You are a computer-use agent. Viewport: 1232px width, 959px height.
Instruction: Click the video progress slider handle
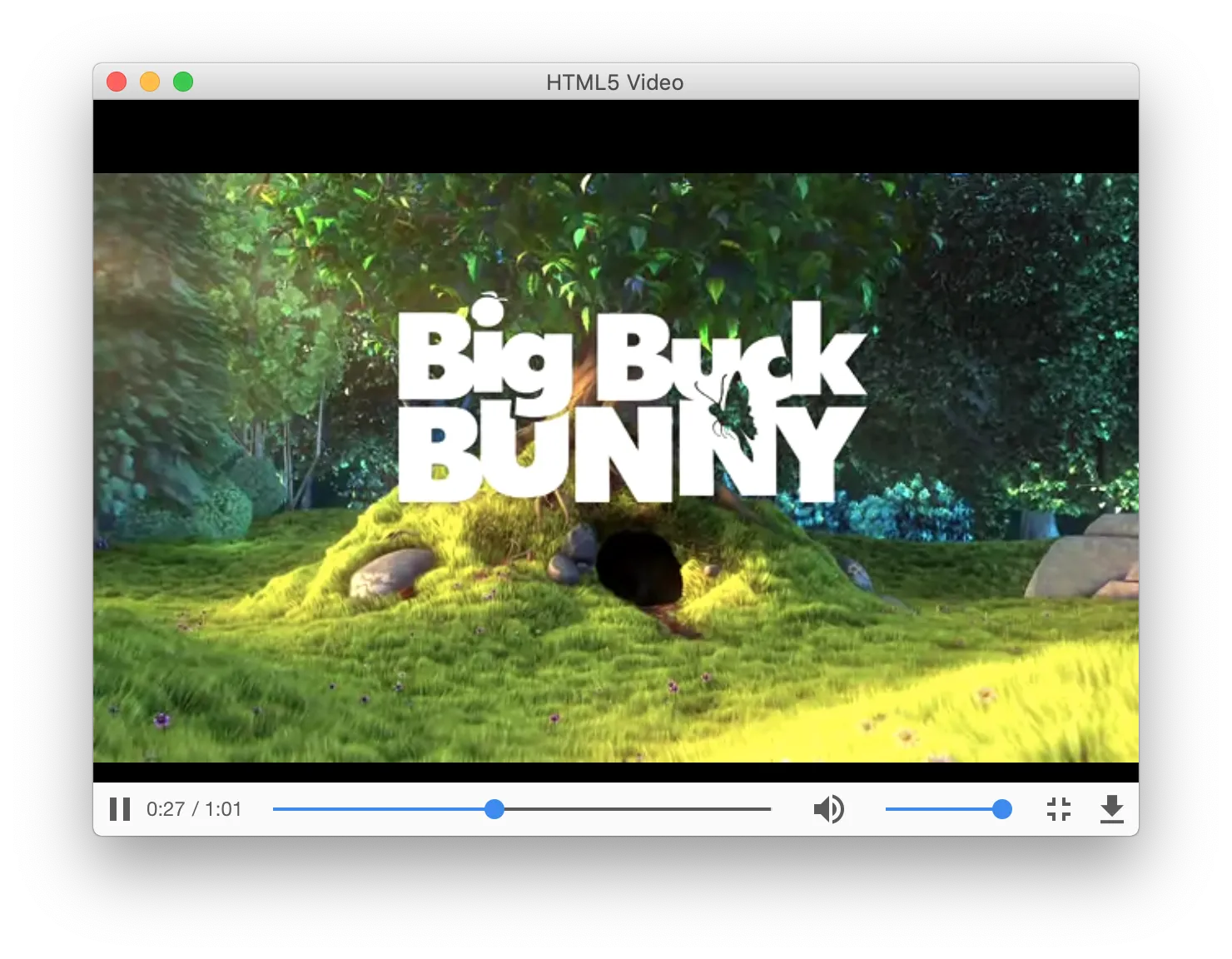coord(494,809)
